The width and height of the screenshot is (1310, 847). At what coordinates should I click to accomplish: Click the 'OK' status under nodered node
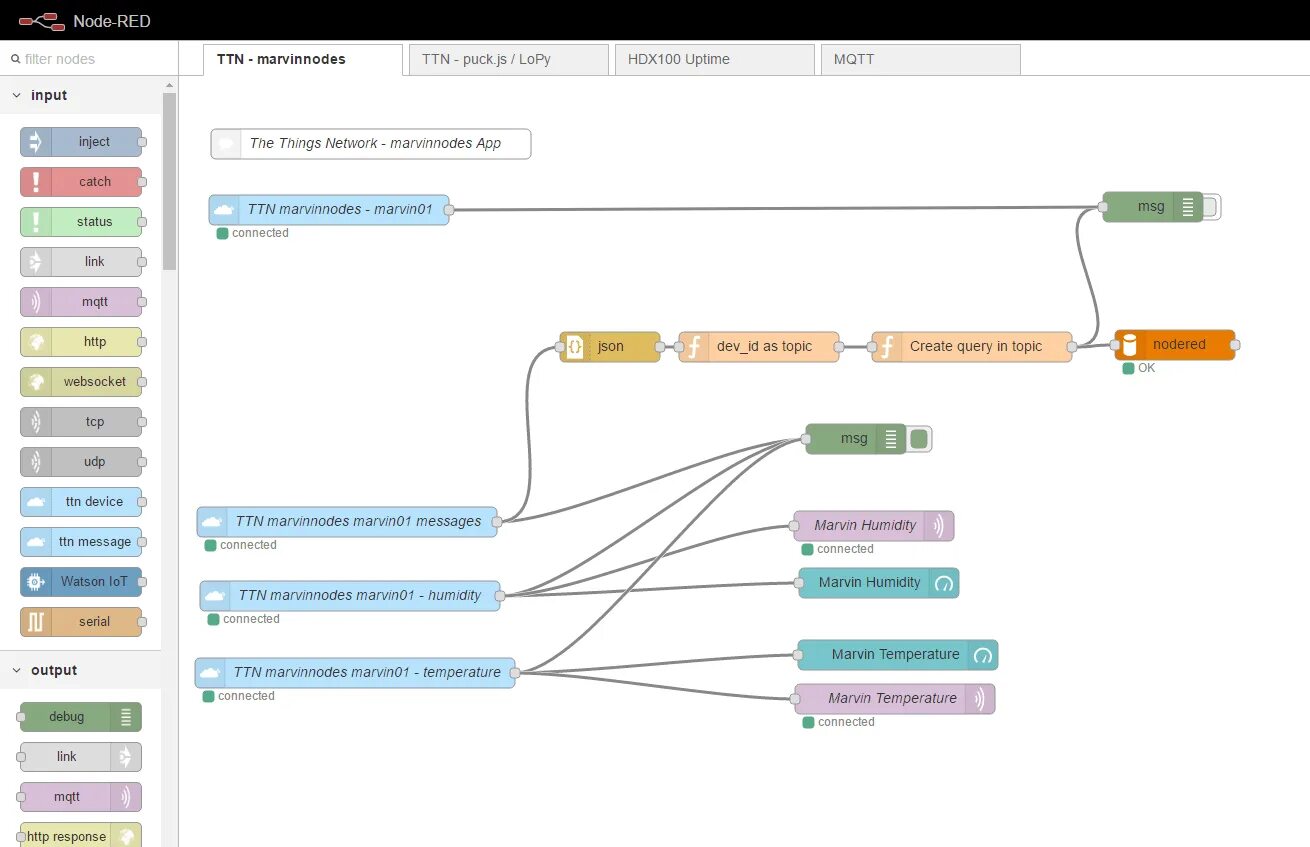(1139, 368)
